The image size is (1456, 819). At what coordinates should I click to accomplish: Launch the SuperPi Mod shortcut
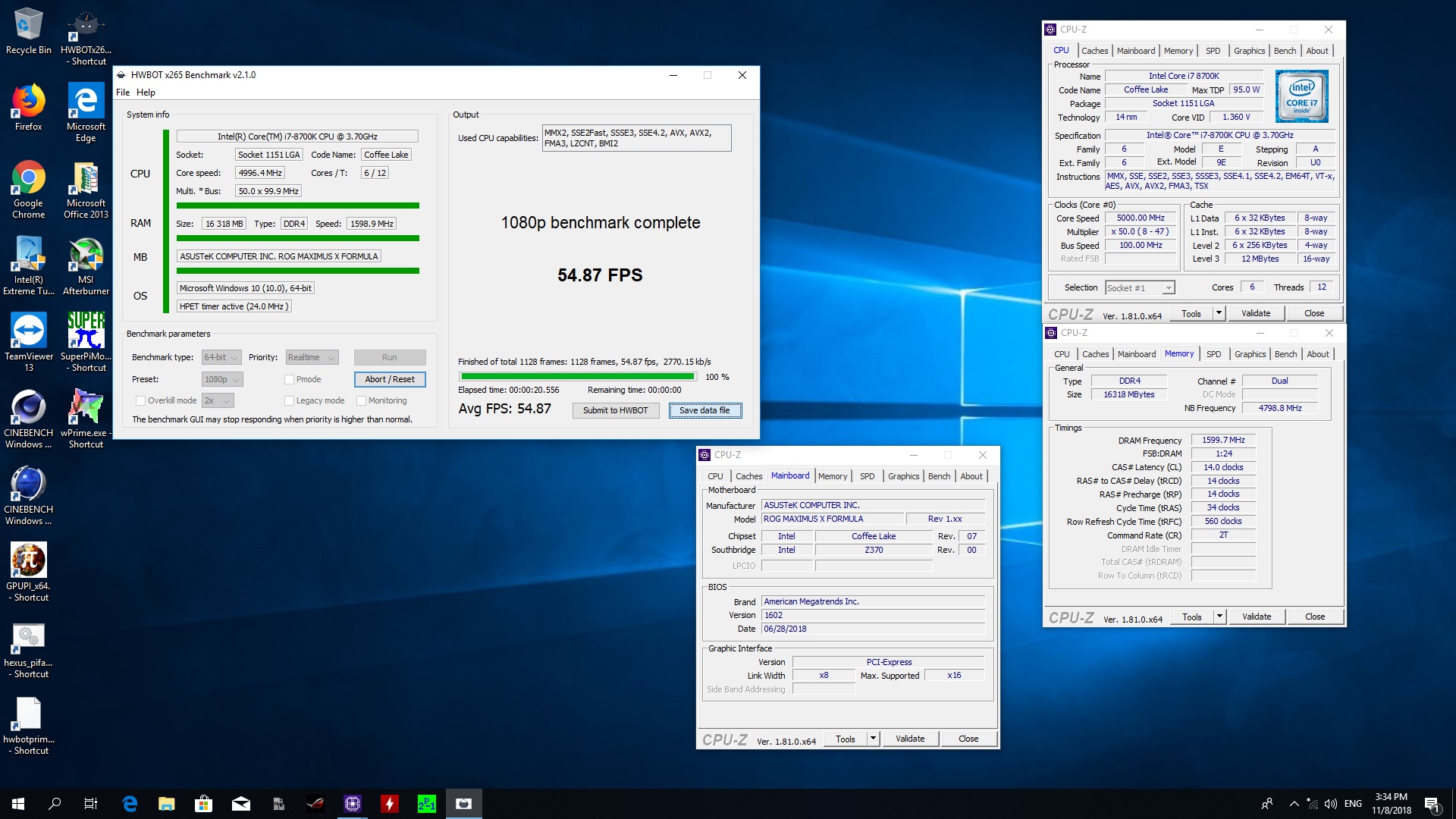tap(86, 342)
